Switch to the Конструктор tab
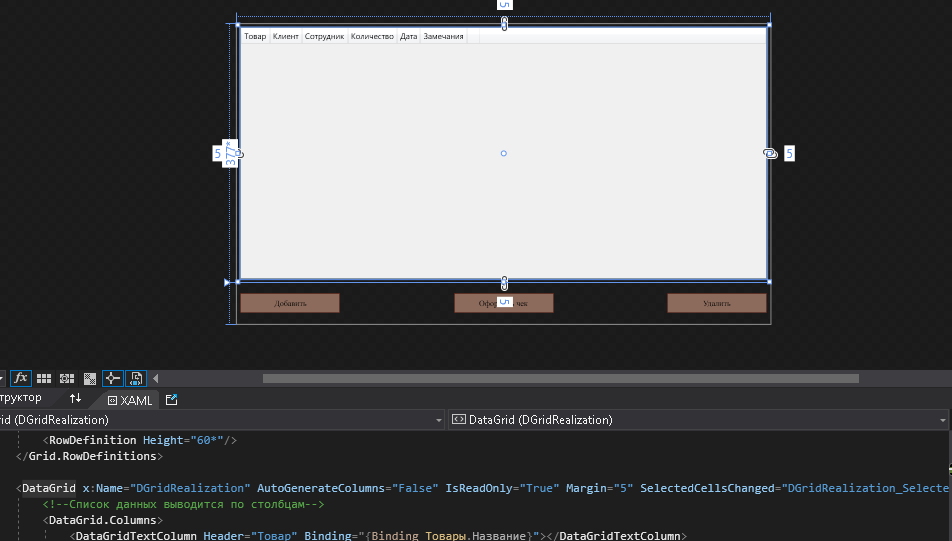The image size is (952, 541). pyautogui.click(x=21, y=398)
